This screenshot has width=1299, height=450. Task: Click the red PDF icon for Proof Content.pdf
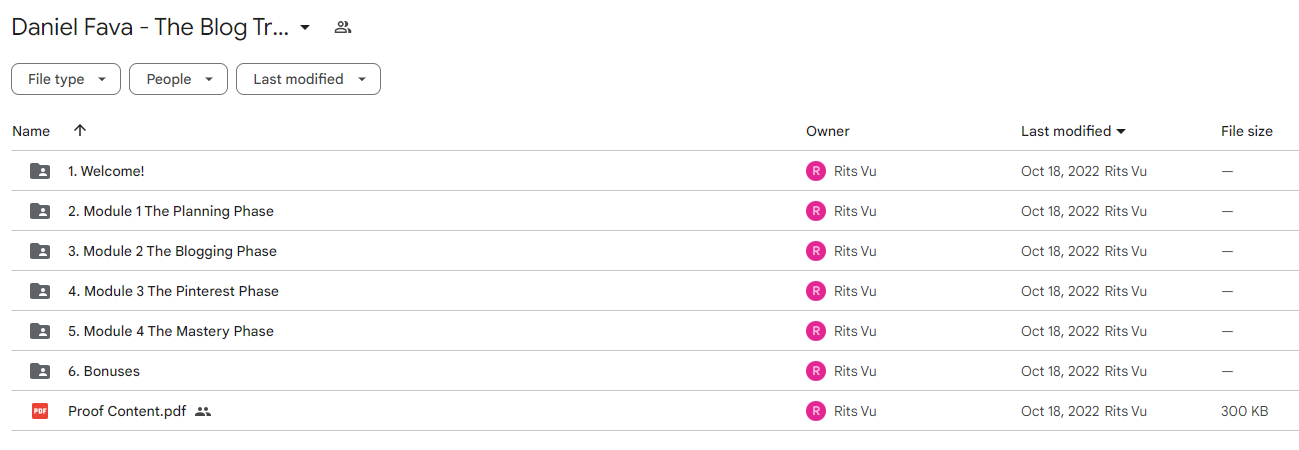pos(40,411)
